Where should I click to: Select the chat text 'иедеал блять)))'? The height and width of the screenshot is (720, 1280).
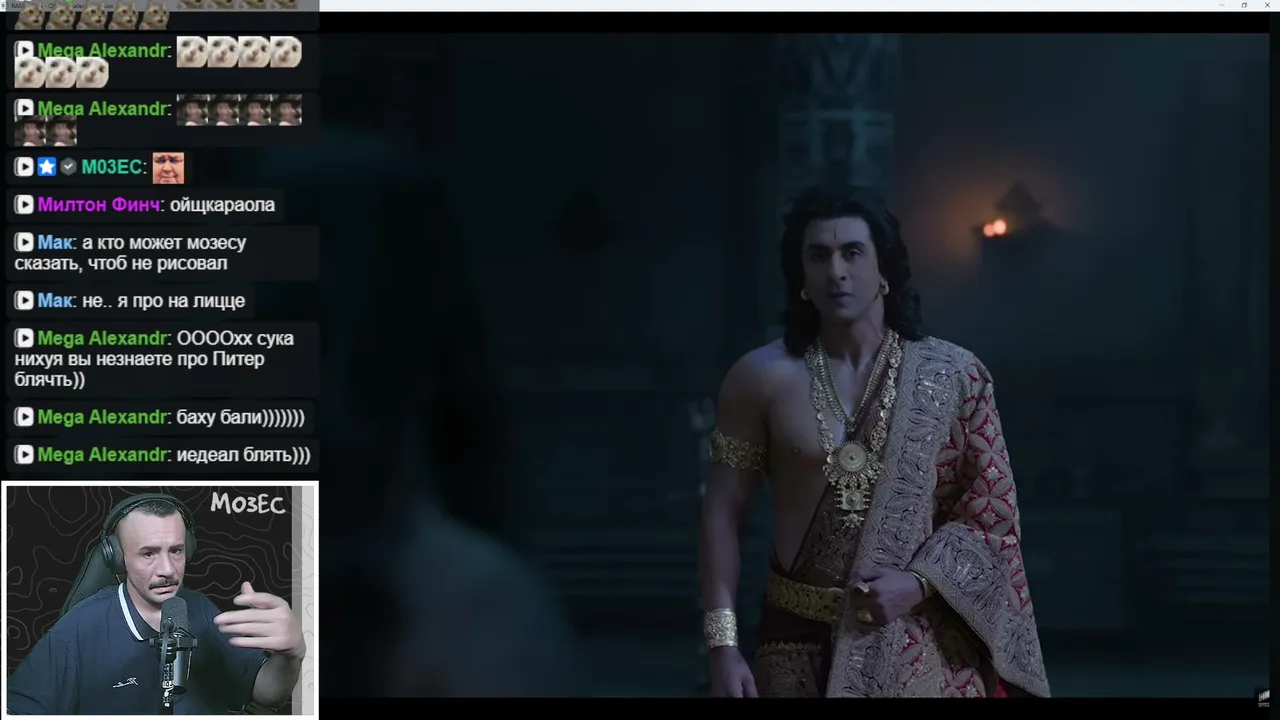(243, 455)
